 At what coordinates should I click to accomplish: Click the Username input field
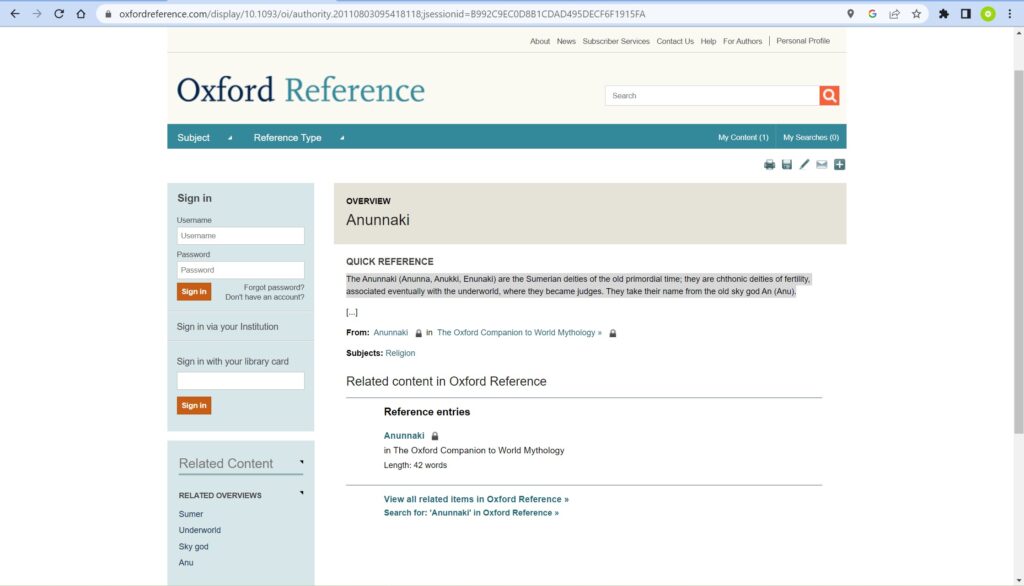tap(241, 236)
